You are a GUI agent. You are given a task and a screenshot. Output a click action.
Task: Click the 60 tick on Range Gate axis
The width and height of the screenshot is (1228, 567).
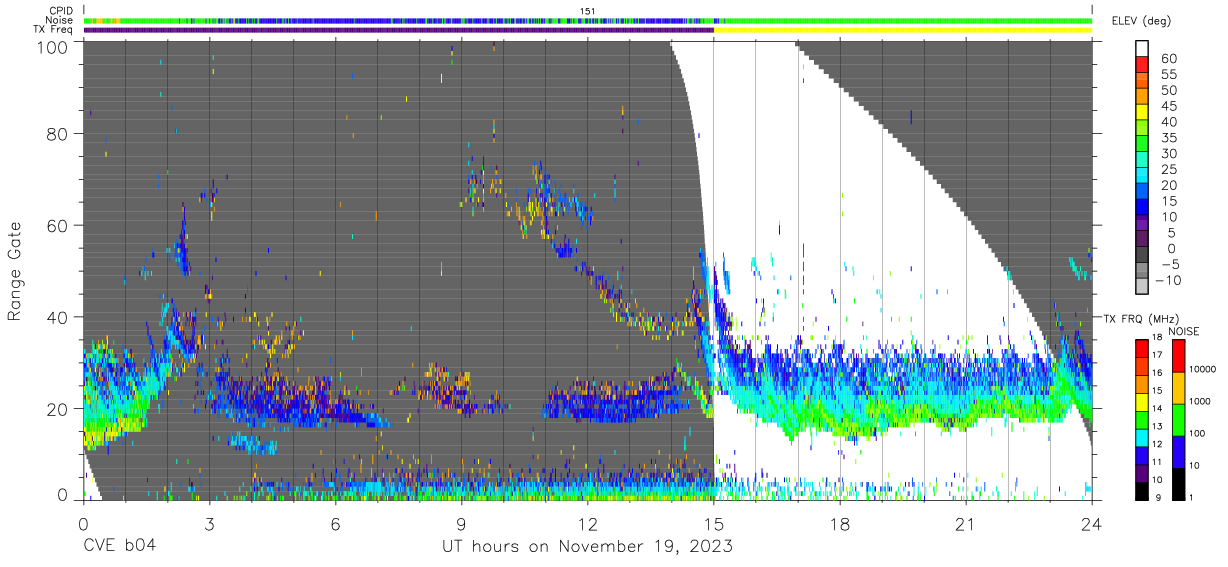coord(58,225)
